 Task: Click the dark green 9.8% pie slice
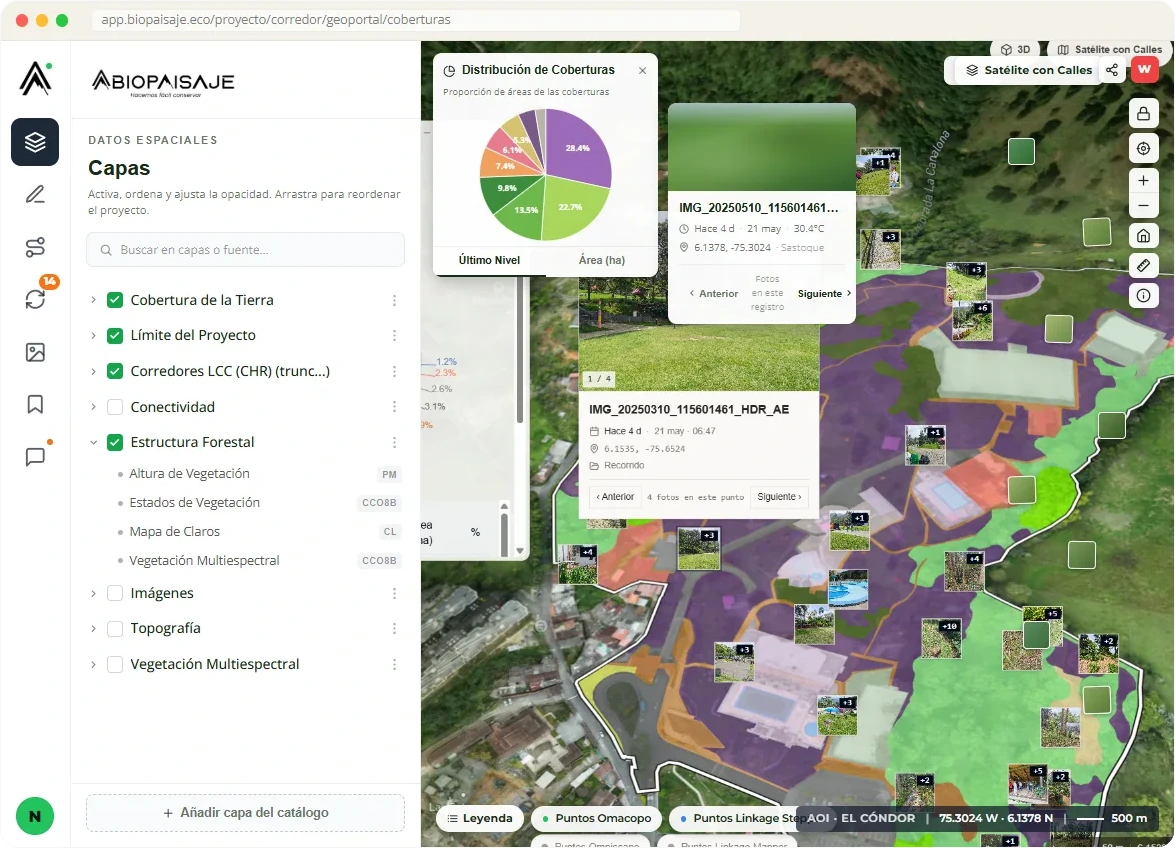coord(506,190)
